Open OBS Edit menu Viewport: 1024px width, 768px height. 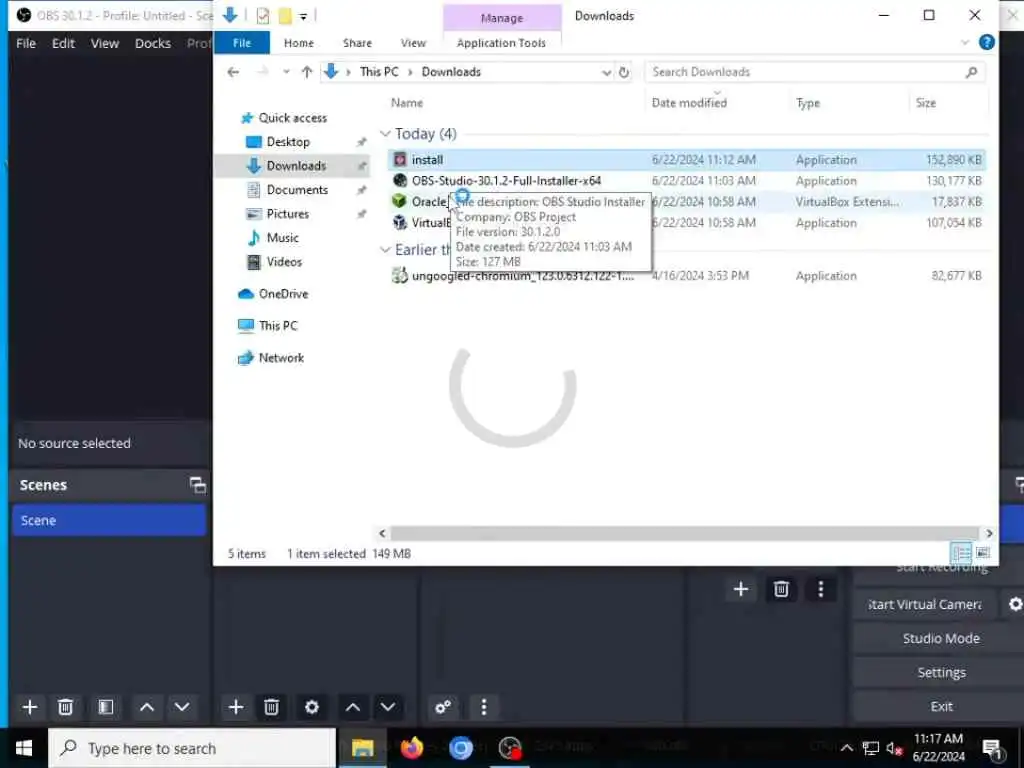(63, 43)
